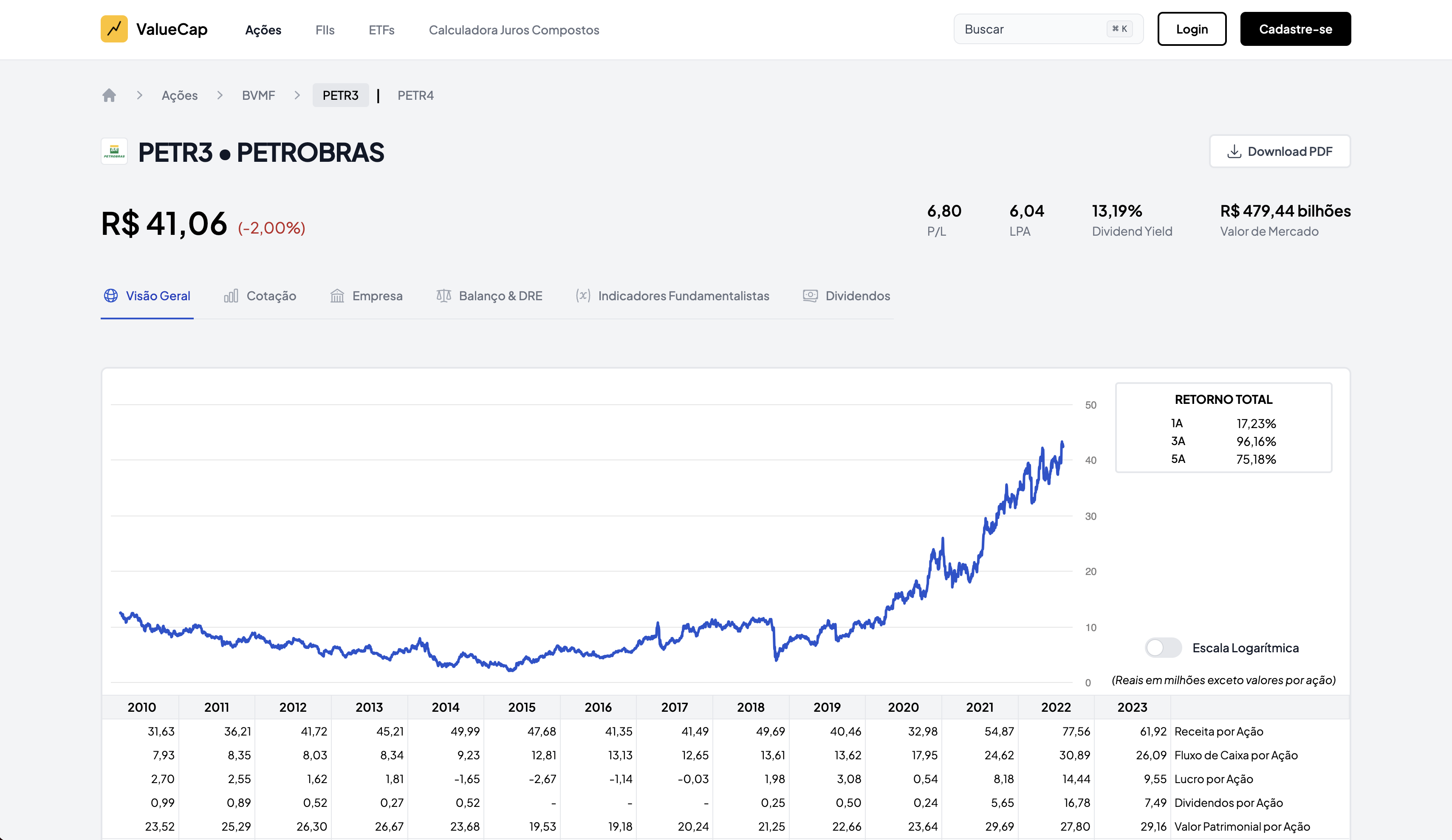The image size is (1452, 840).
Task: Click the 5A return value 75,18%
Action: 1256,459
